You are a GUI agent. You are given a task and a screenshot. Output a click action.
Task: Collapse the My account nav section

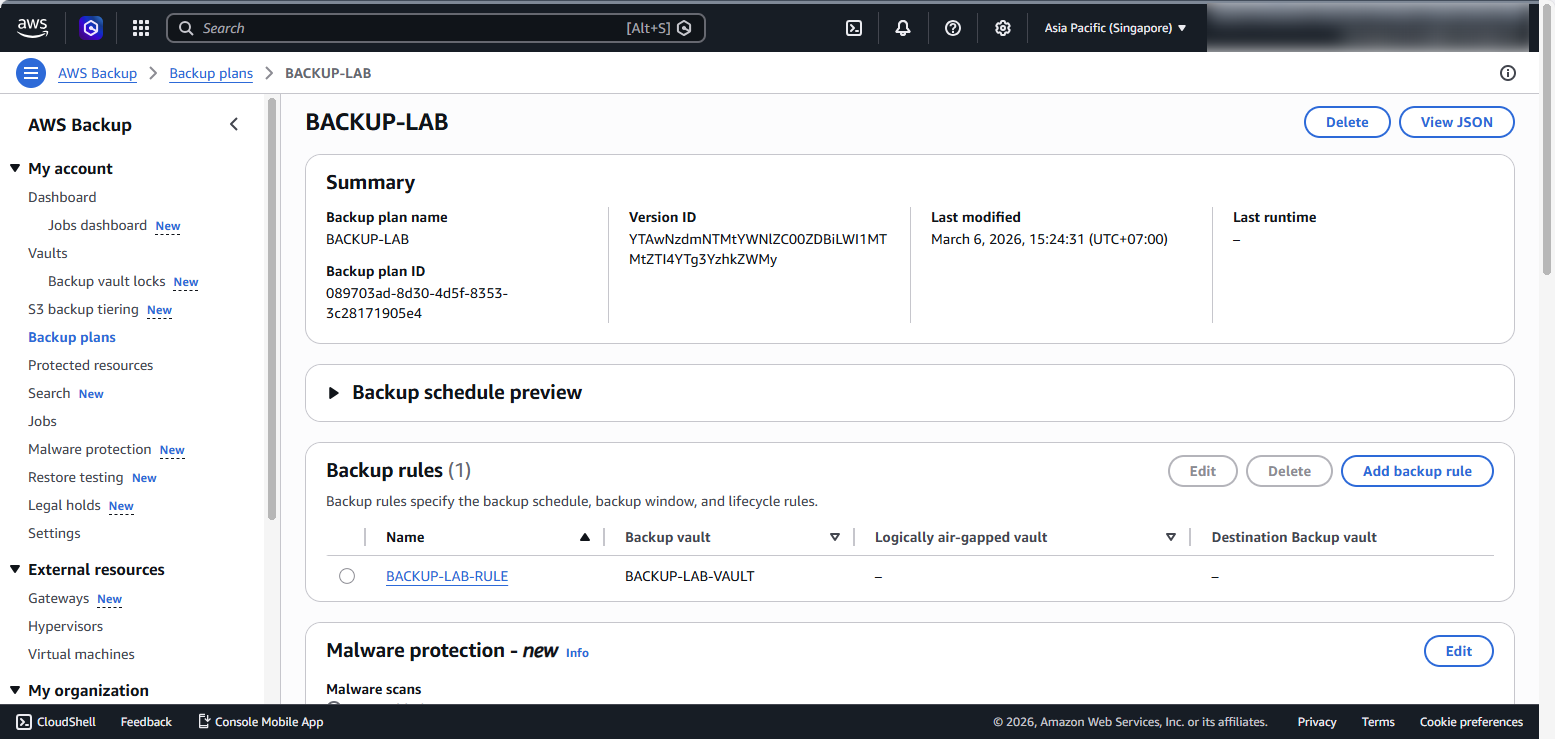click(x=15, y=168)
